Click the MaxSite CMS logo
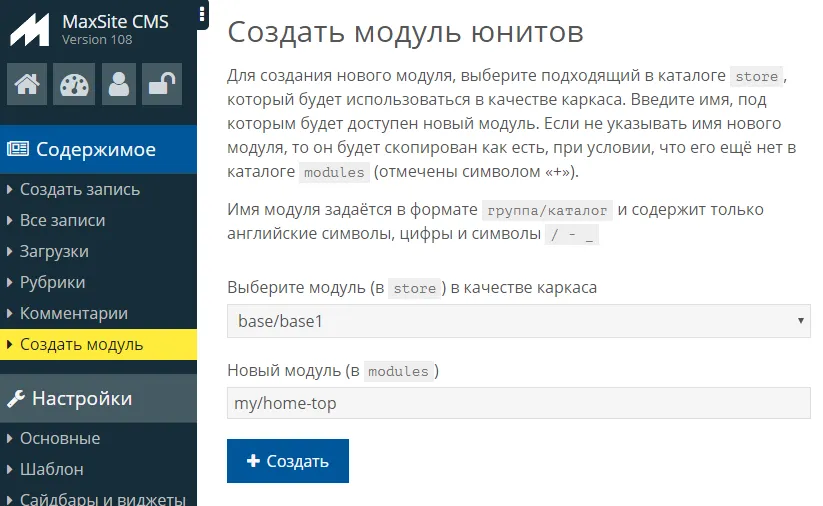Screen dimensions: 823x506 (x=30, y=29)
